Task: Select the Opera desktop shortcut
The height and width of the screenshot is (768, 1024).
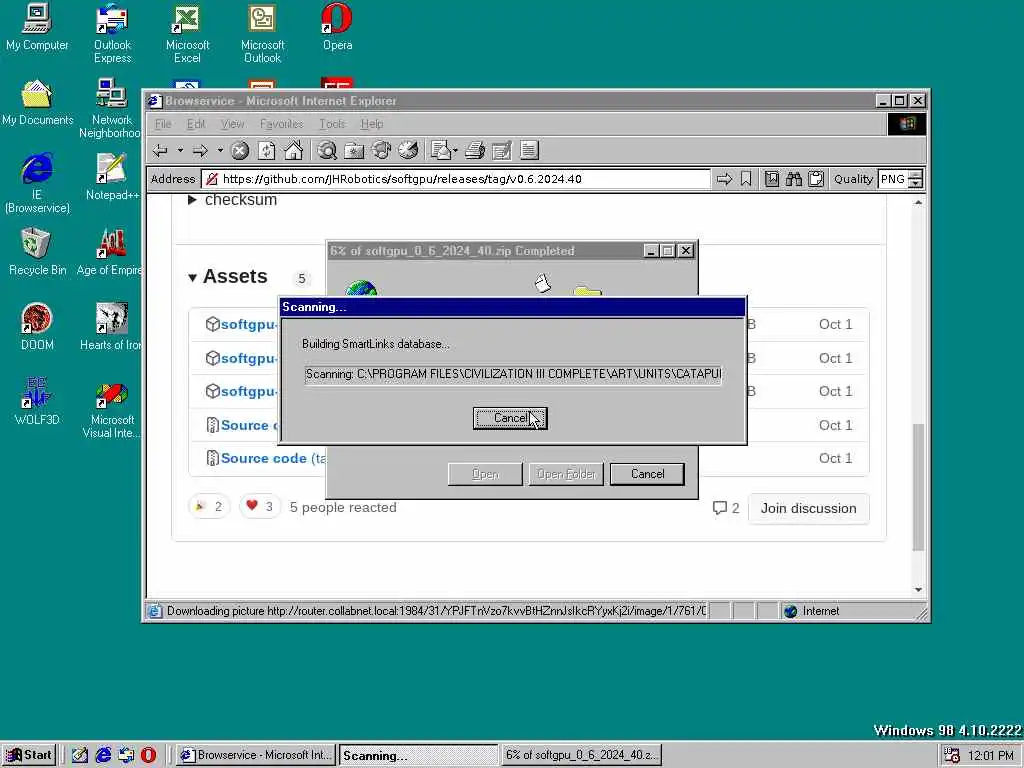Action: (x=337, y=27)
